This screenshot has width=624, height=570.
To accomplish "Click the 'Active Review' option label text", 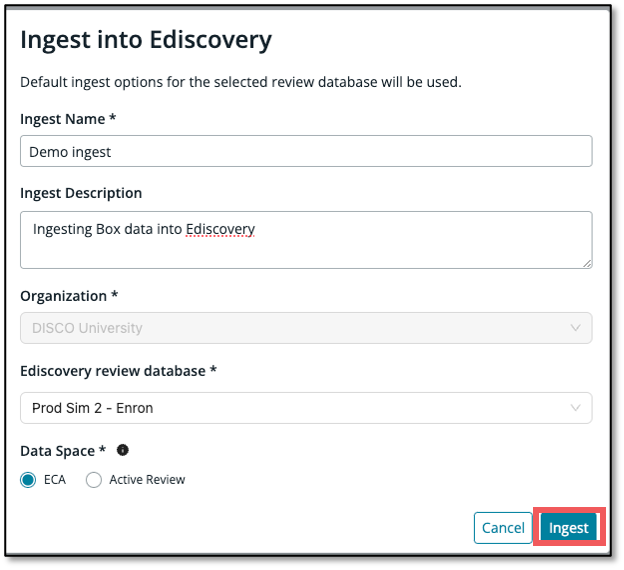I will coord(147,480).
